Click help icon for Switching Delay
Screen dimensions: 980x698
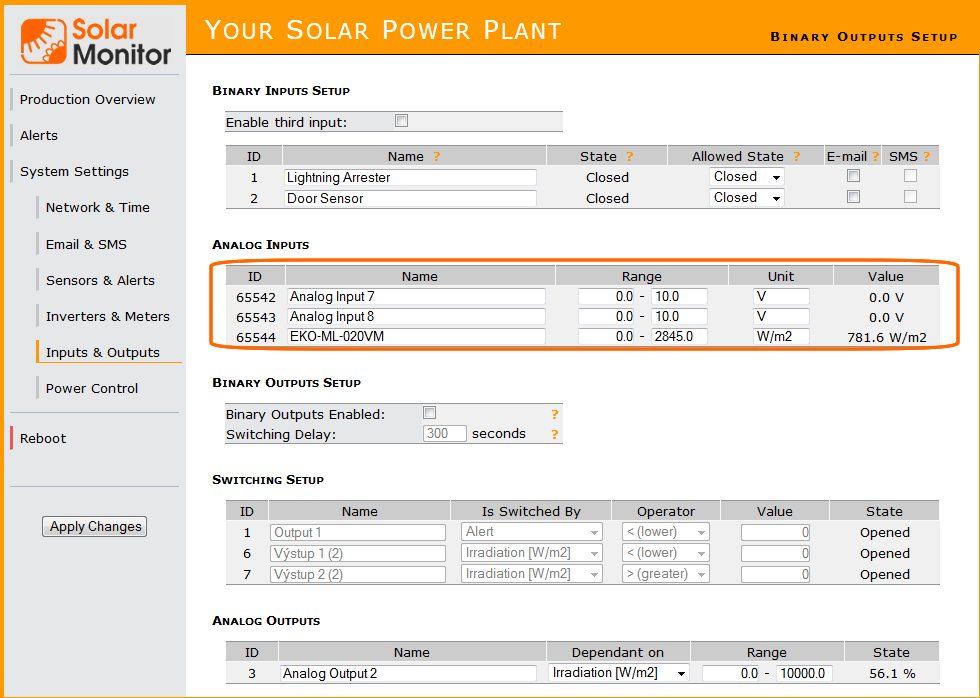(x=554, y=434)
